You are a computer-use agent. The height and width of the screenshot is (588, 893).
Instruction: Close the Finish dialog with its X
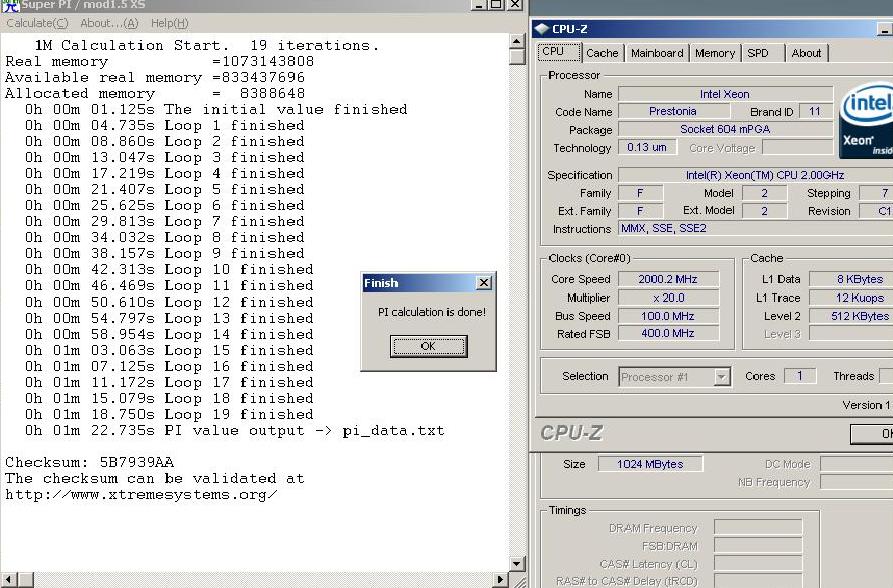(x=484, y=283)
